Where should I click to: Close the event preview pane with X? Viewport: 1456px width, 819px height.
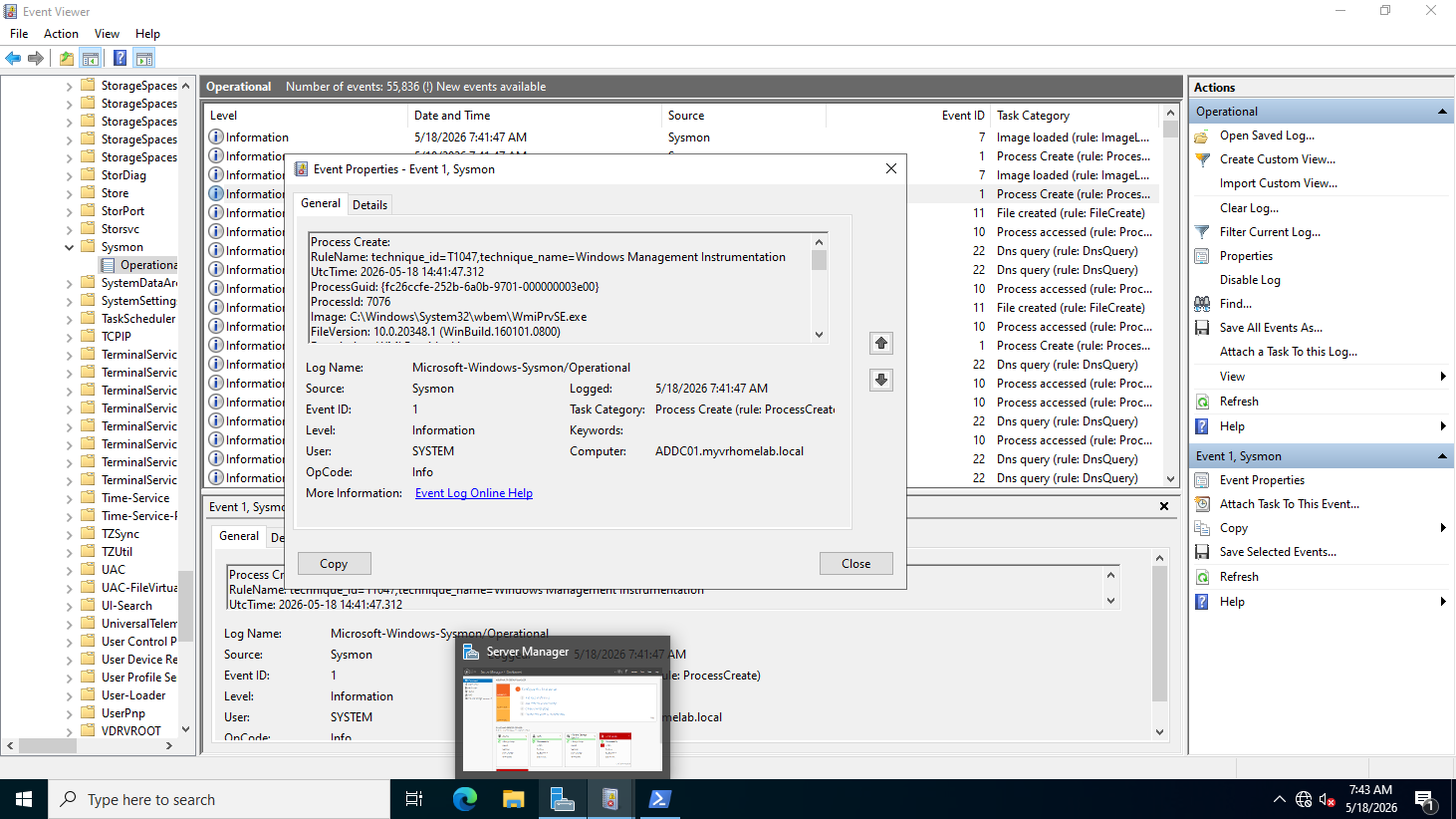pyautogui.click(x=1164, y=506)
